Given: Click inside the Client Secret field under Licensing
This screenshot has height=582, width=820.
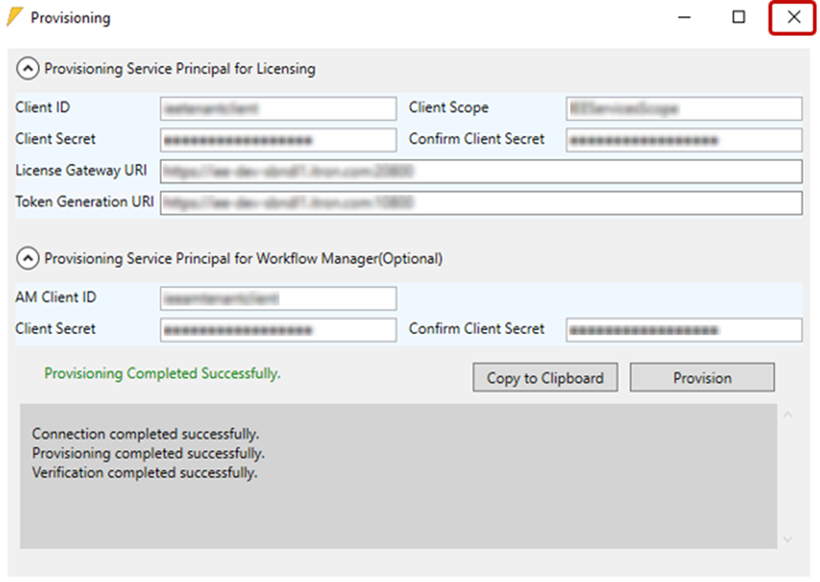Looking at the screenshot, I should [x=278, y=139].
